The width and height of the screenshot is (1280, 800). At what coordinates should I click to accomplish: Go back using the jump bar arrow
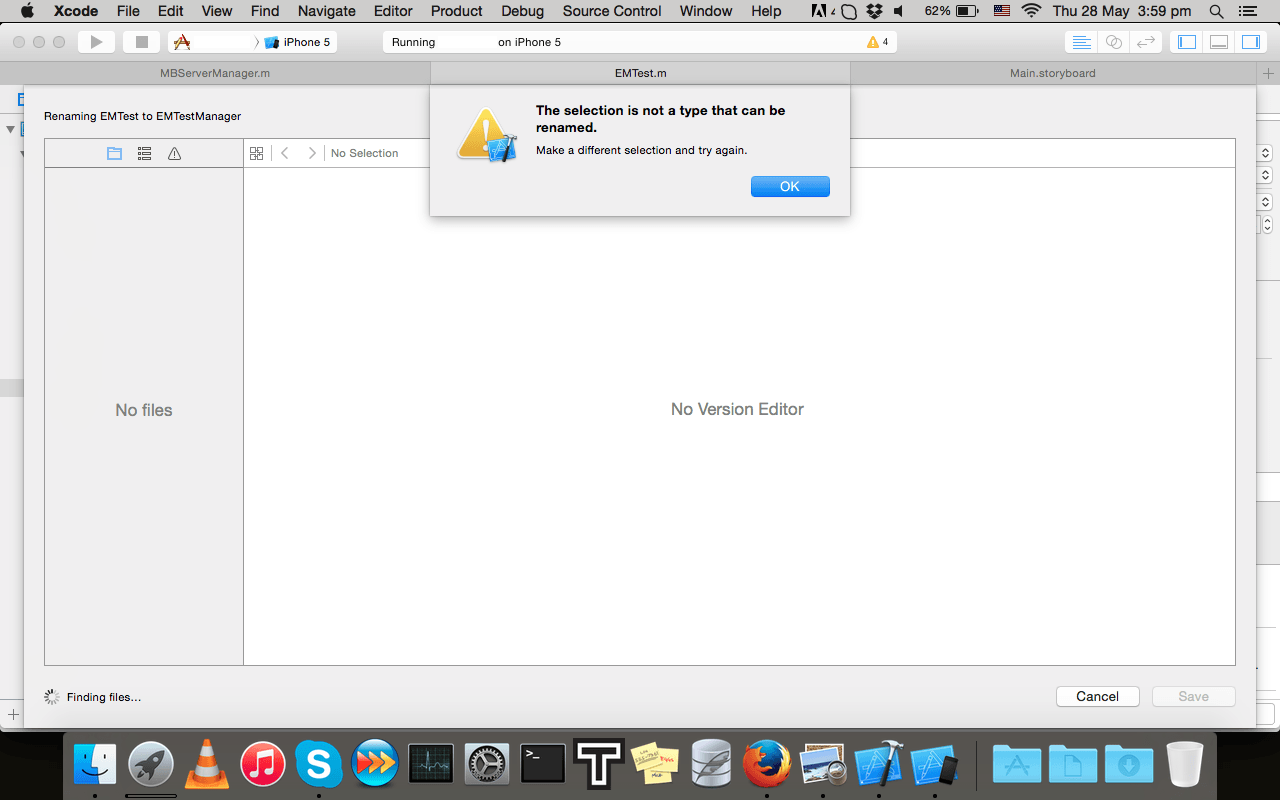pyautogui.click(x=285, y=153)
